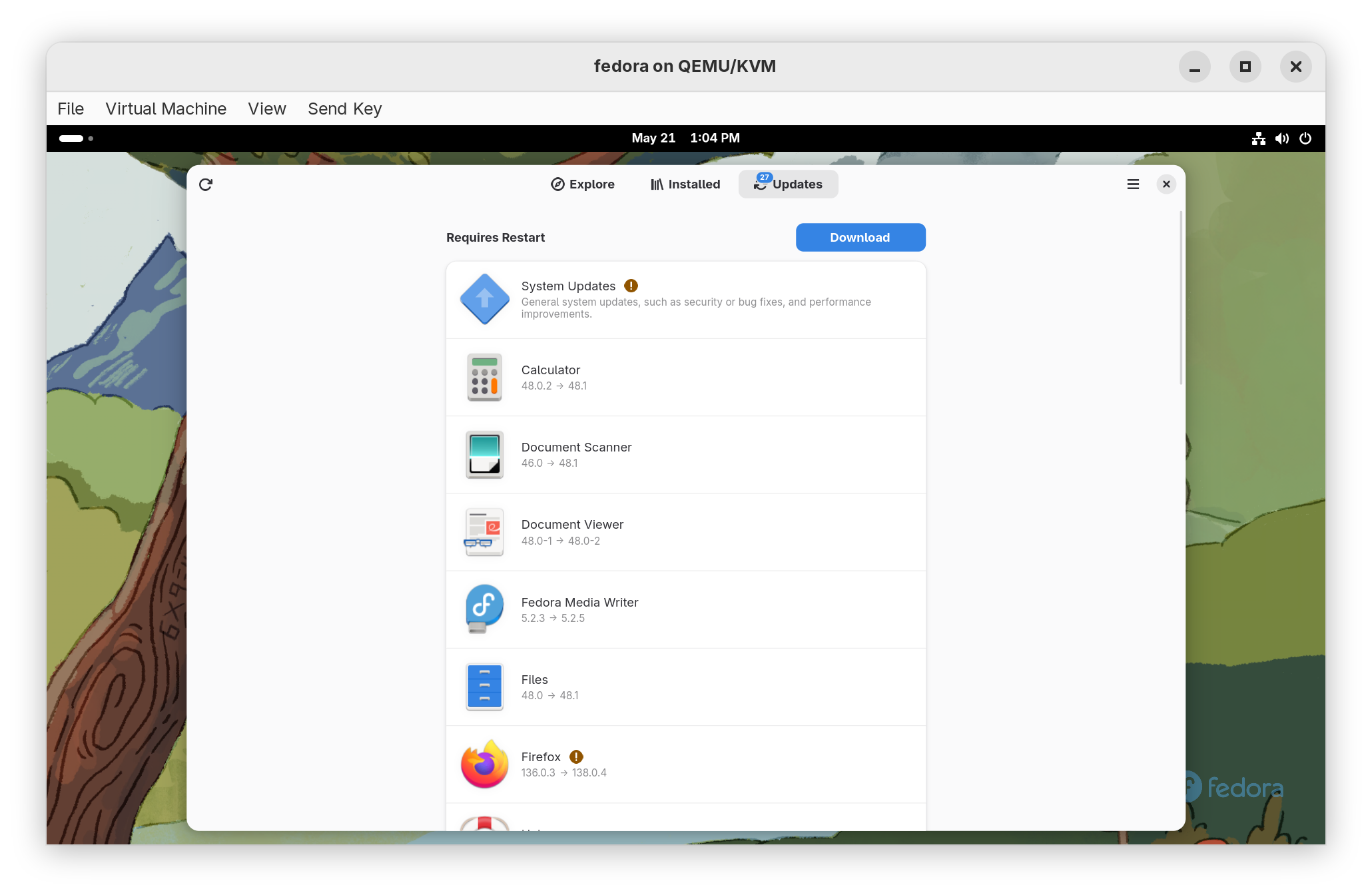Click the Document Scanner app icon
1372x895 pixels.
pyautogui.click(x=485, y=455)
